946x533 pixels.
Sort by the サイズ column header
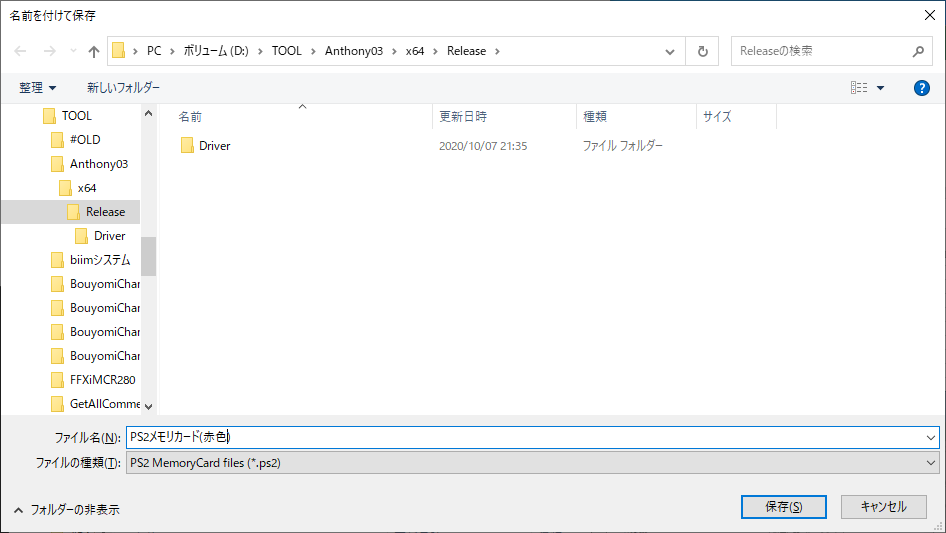pos(717,116)
